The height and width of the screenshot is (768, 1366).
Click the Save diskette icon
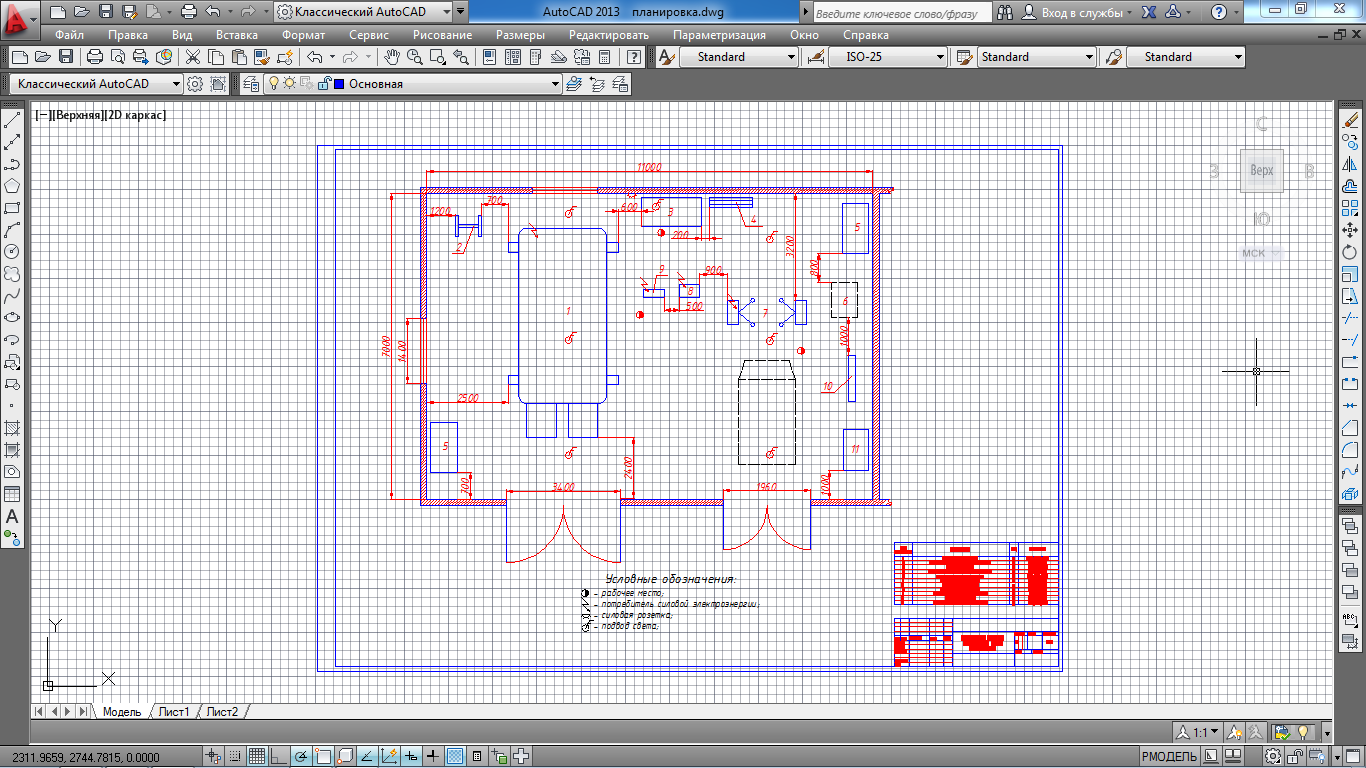66,57
